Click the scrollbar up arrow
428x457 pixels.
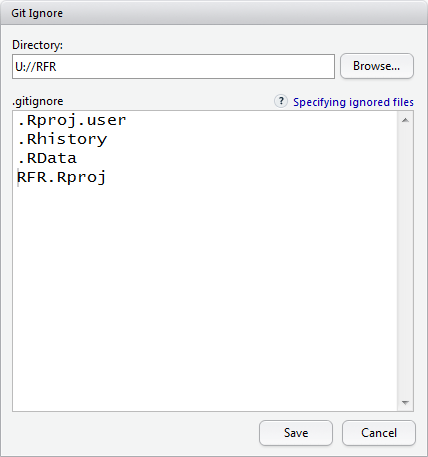(x=405, y=120)
